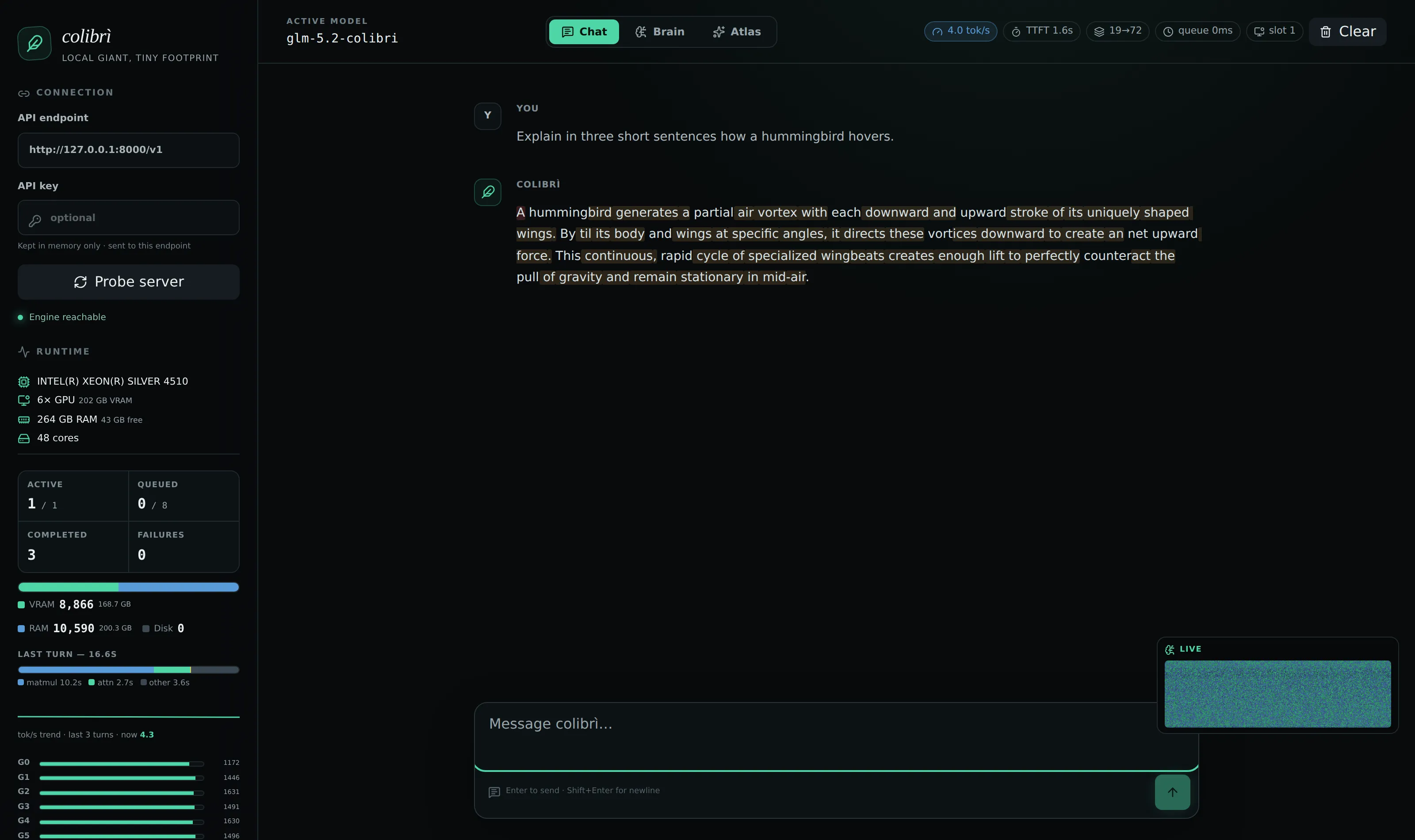Click the TTFT 1.6s stopwatch badge
1415x840 pixels.
pyautogui.click(x=1041, y=31)
